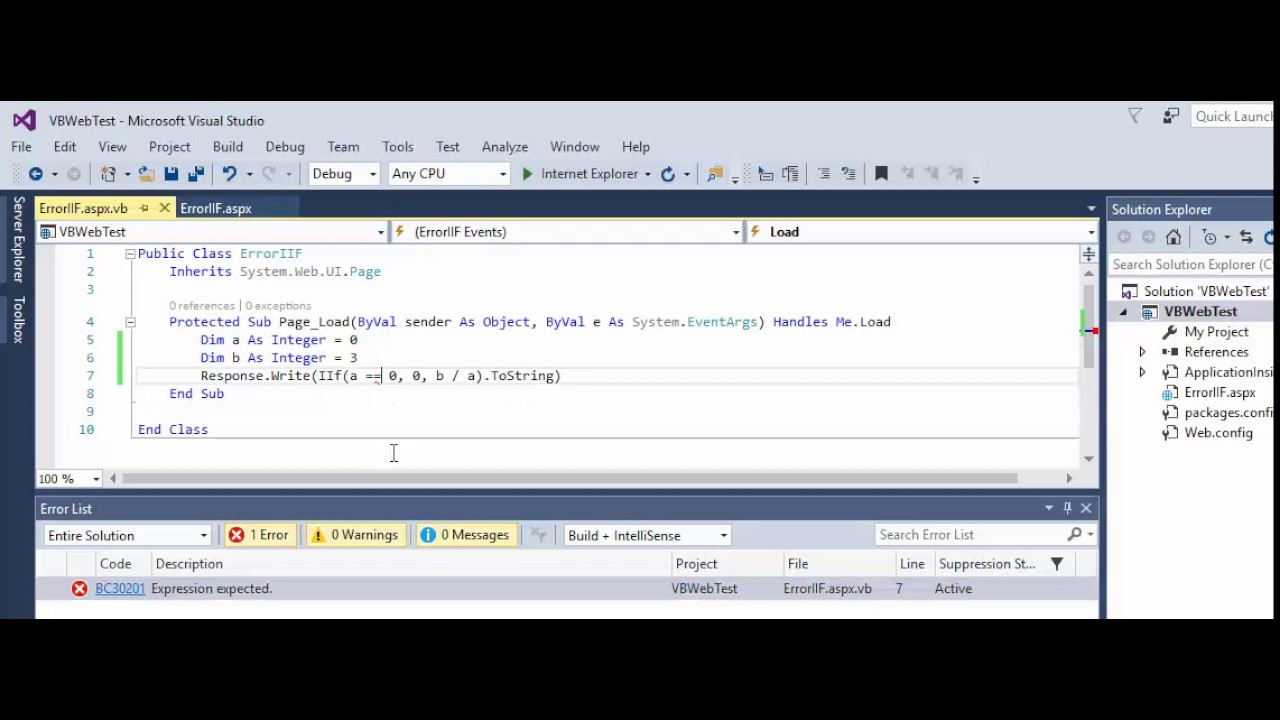Click the Open File folder icon
This screenshot has width=1280, height=720.
coord(147,174)
